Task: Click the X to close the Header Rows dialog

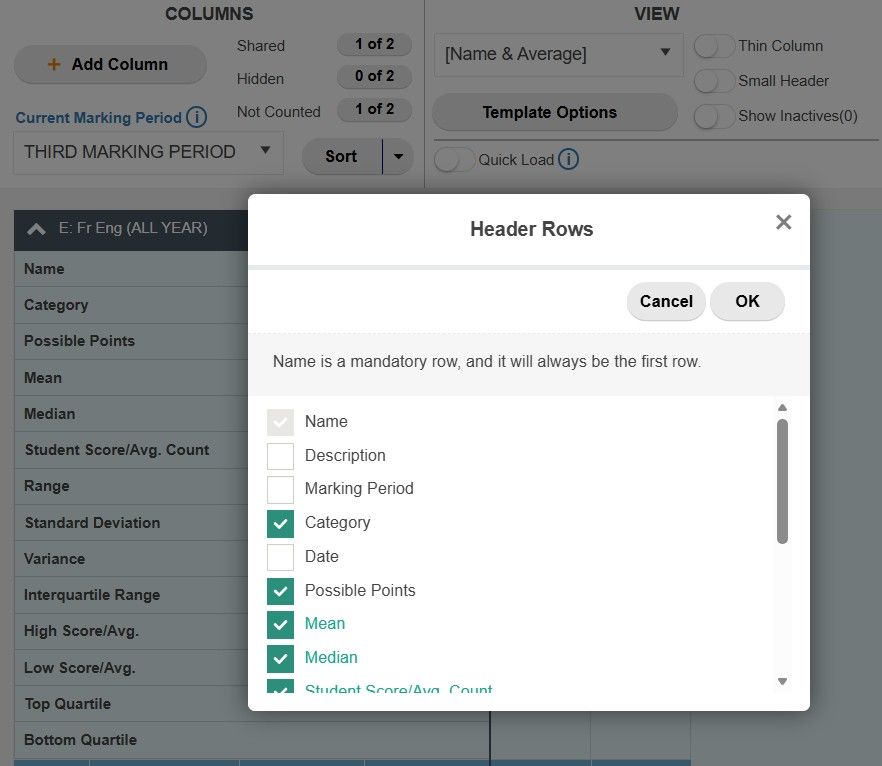Action: (784, 222)
